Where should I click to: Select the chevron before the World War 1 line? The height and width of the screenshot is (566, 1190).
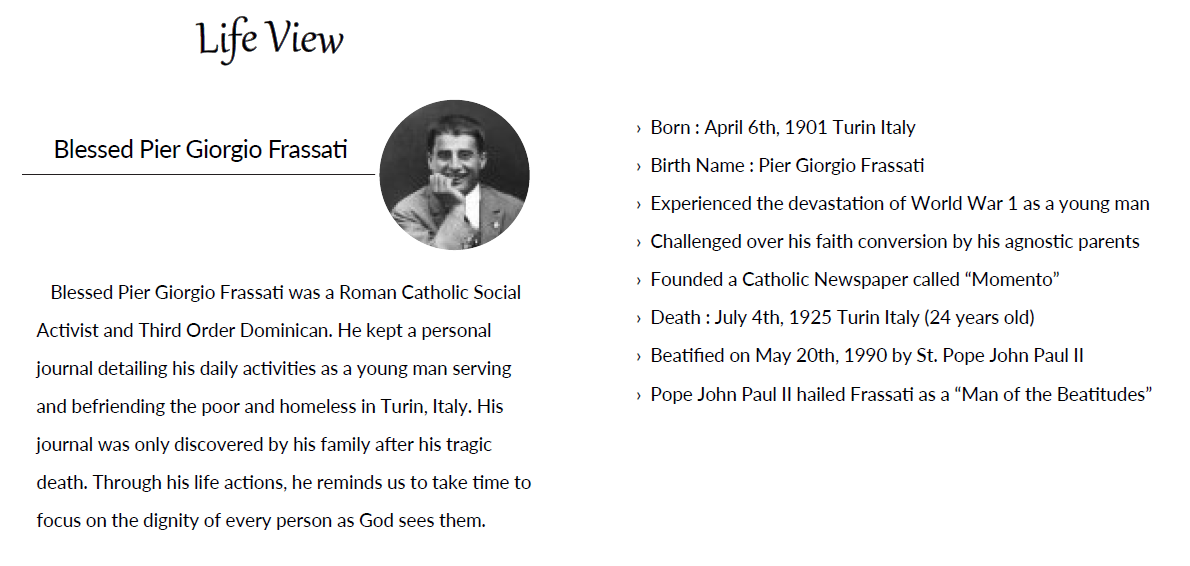click(x=638, y=204)
